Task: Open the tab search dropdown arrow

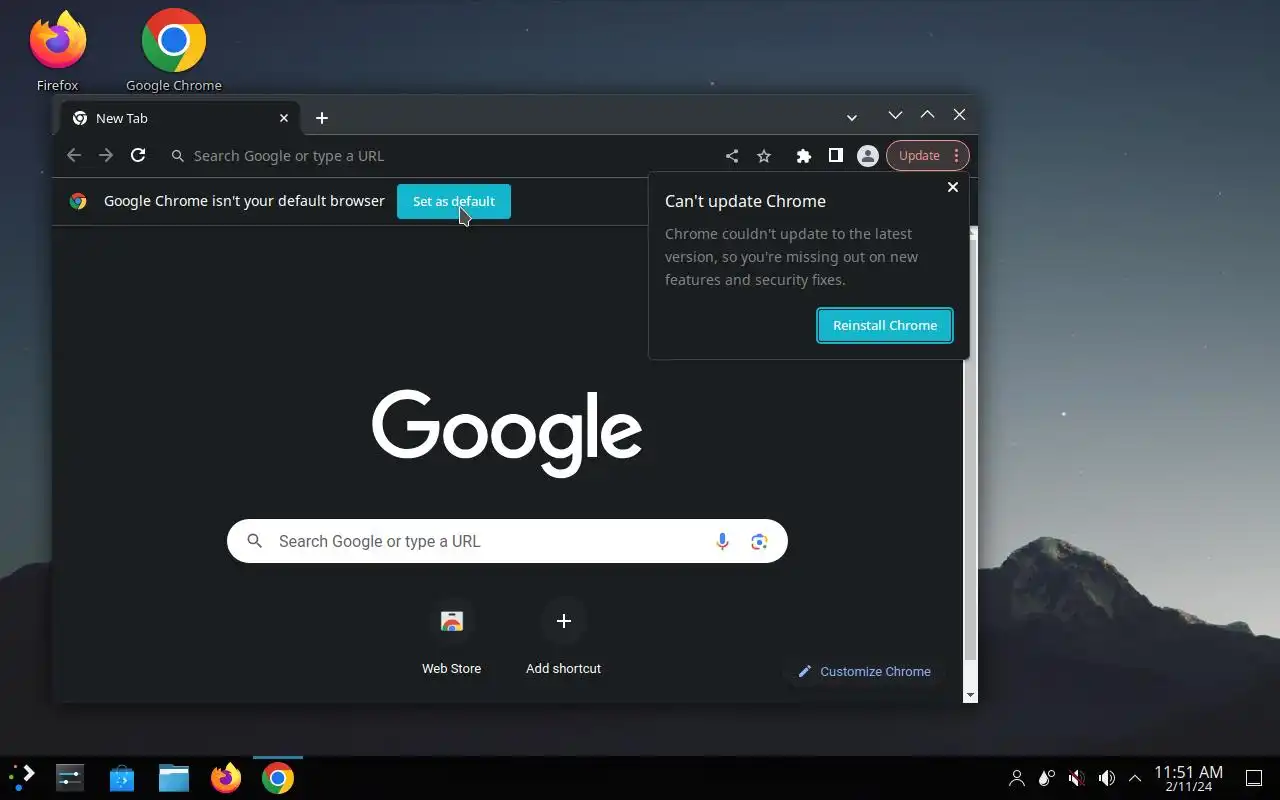Action: [852, 118]
